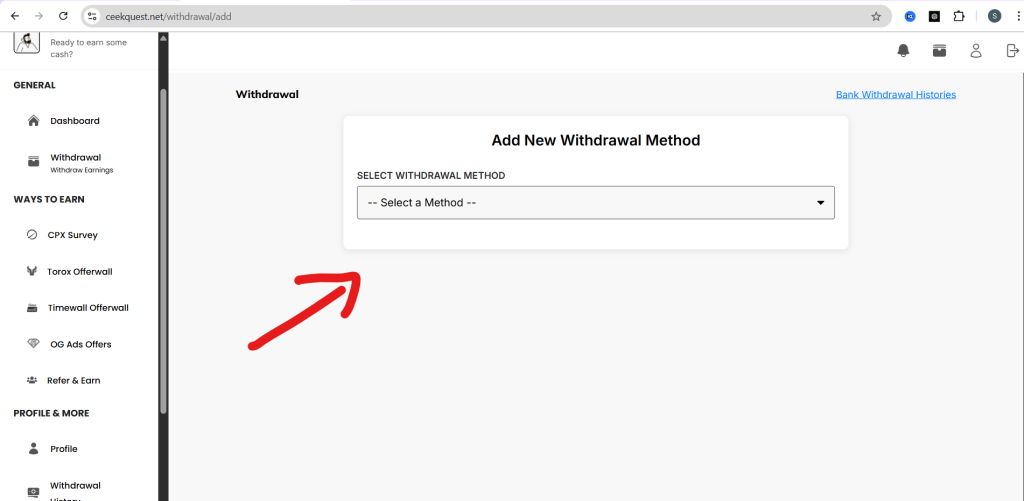Click the Profile person icon
This screenshot has height=501, width=1024.
(33, 449)
